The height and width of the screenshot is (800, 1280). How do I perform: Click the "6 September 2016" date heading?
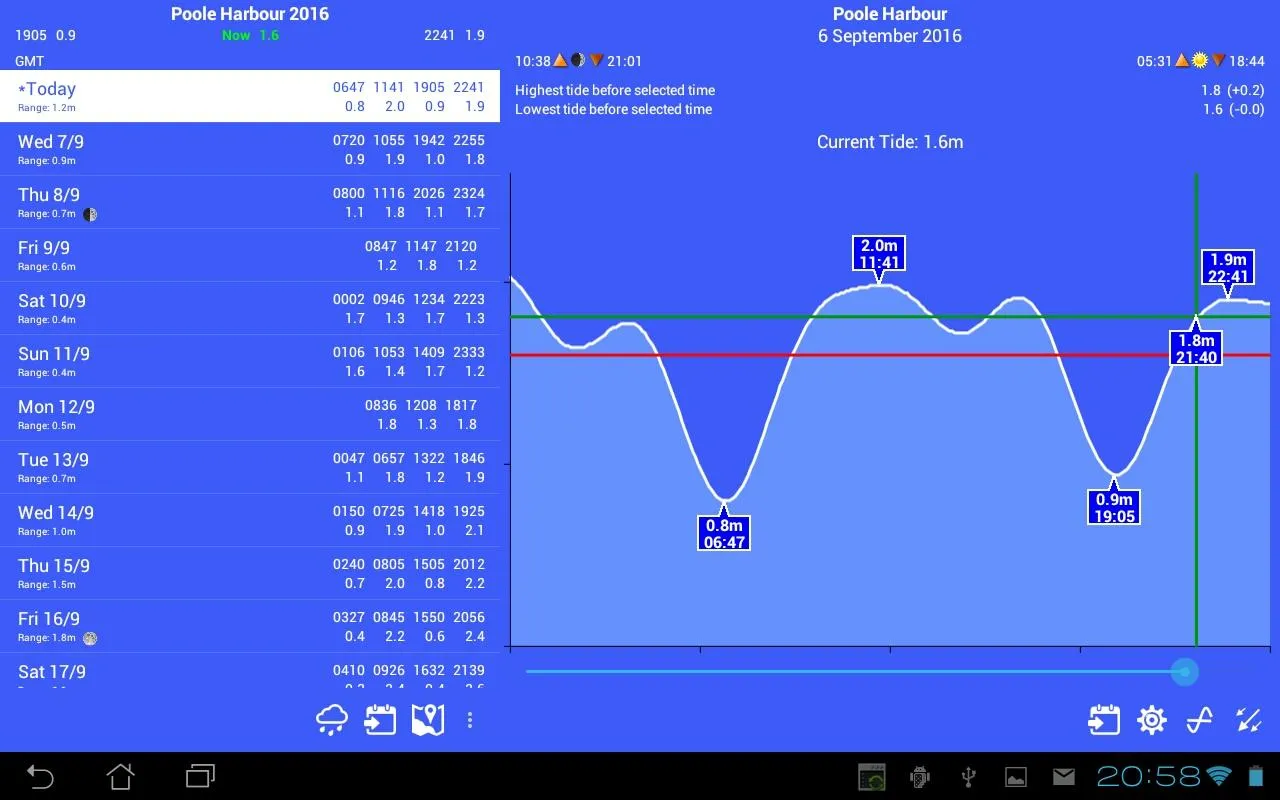pyautogui.click(x=890, y=36)
